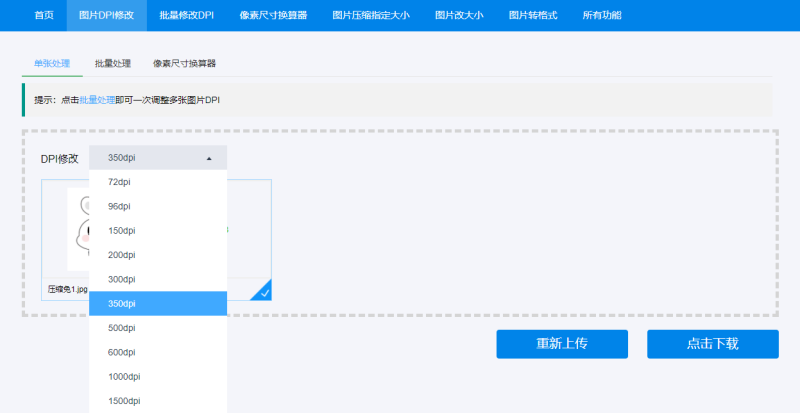Screen dimensions: 800x413
Task: Go to 图片改大小 nav item
Action: (x=459, y=15)
